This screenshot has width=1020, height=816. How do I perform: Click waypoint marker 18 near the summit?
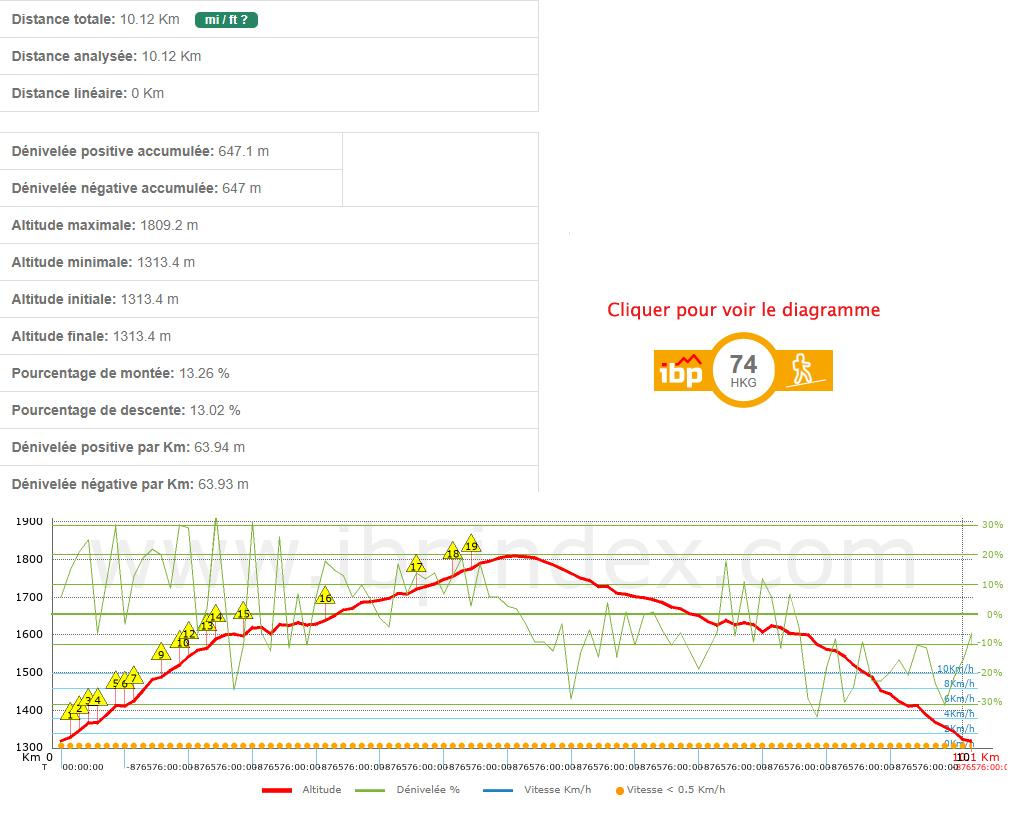point(452,552)
